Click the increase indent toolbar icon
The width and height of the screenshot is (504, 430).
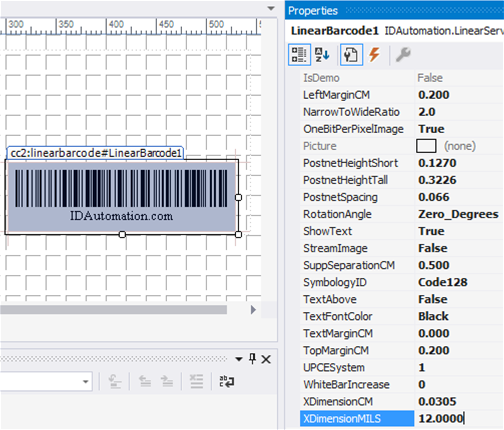click(167, 381)
